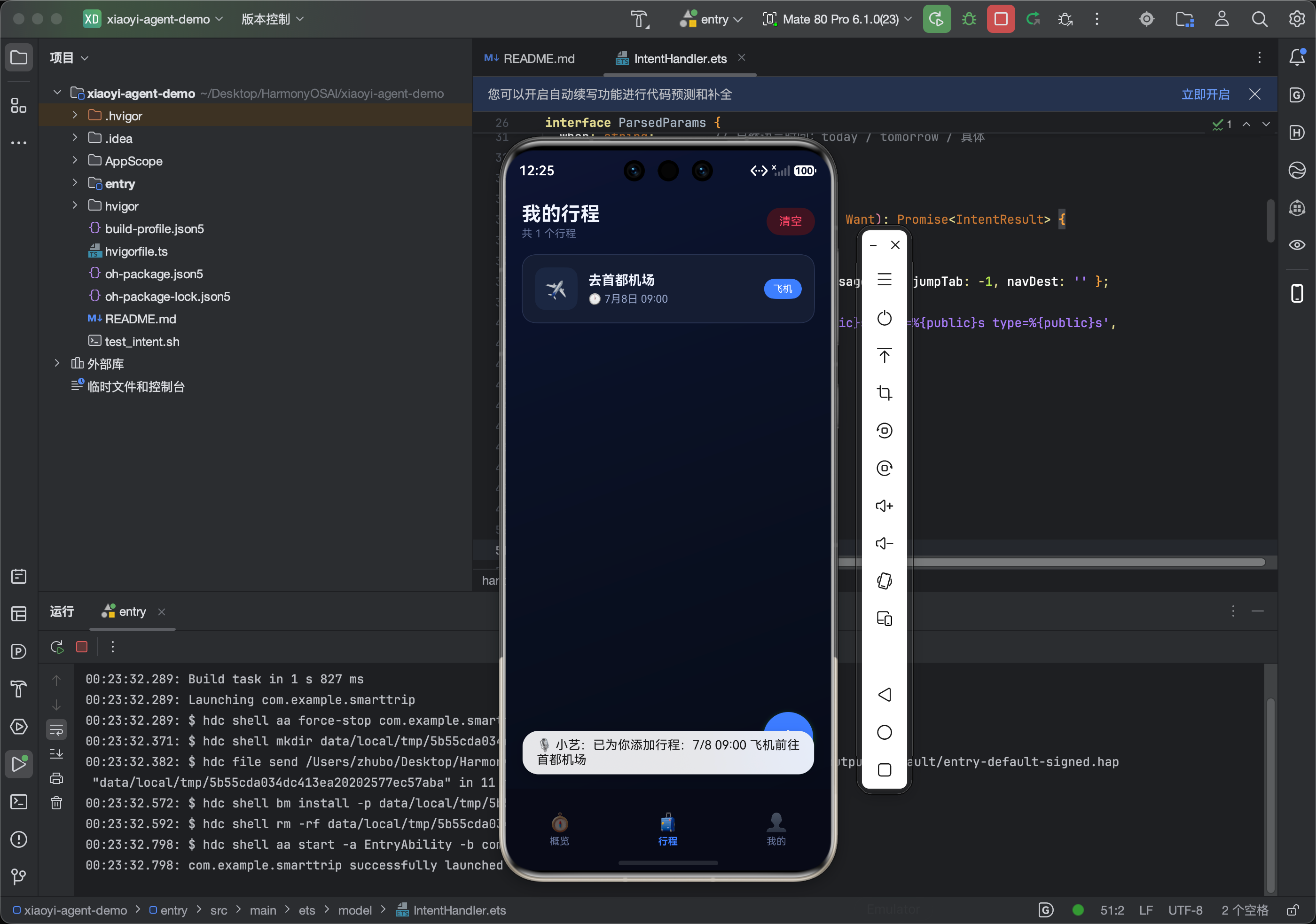
Task: Rerun entry in Run panel
Action: (x=56, y=647)
